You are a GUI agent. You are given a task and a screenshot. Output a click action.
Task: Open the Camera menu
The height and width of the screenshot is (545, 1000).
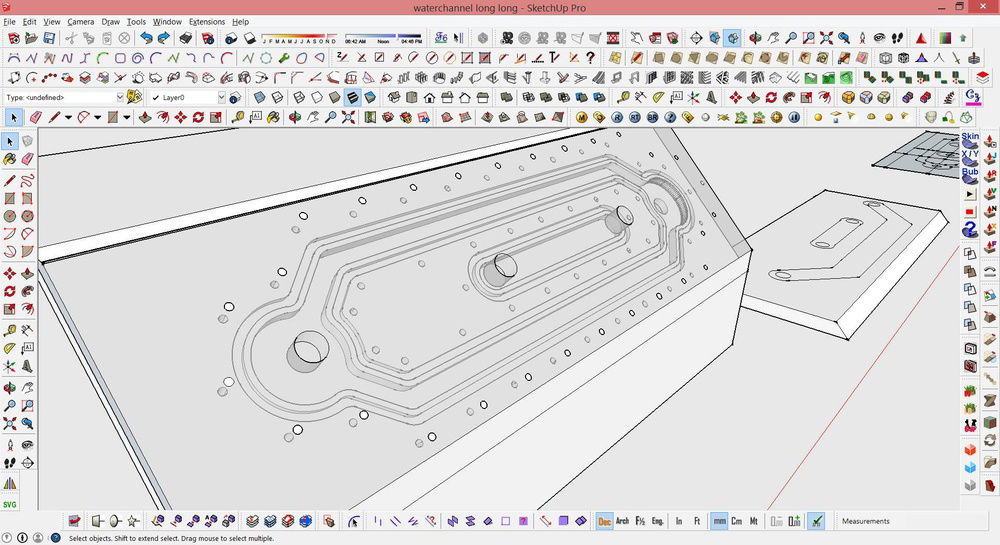point(81,21)
